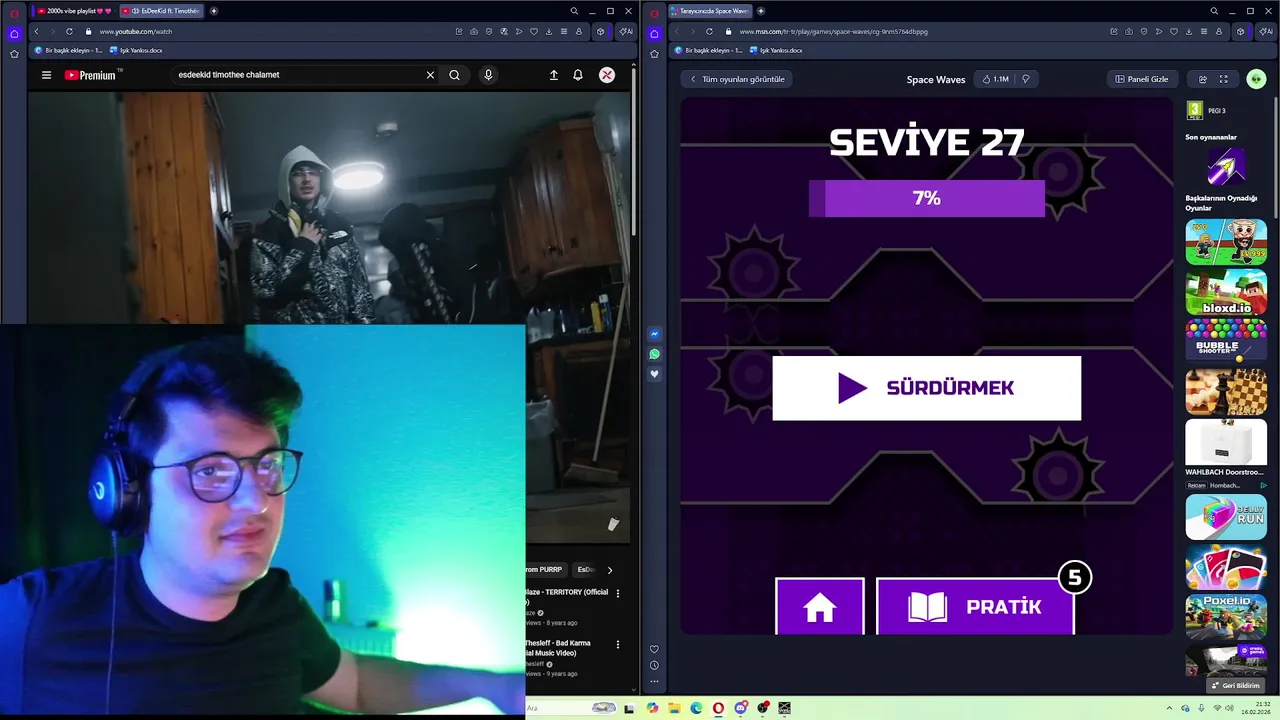Viewport: 1280px width, 720px height.
Task: Expand more chips with right chevron
Action: (610, 570)
